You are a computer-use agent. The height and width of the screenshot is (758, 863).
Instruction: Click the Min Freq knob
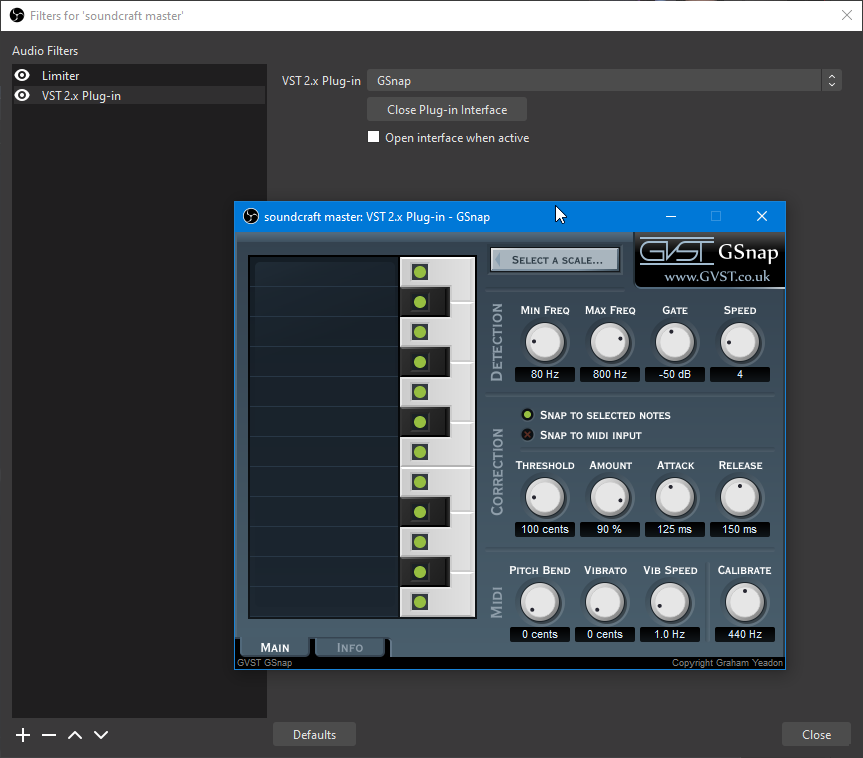click(x=545, y=343)
